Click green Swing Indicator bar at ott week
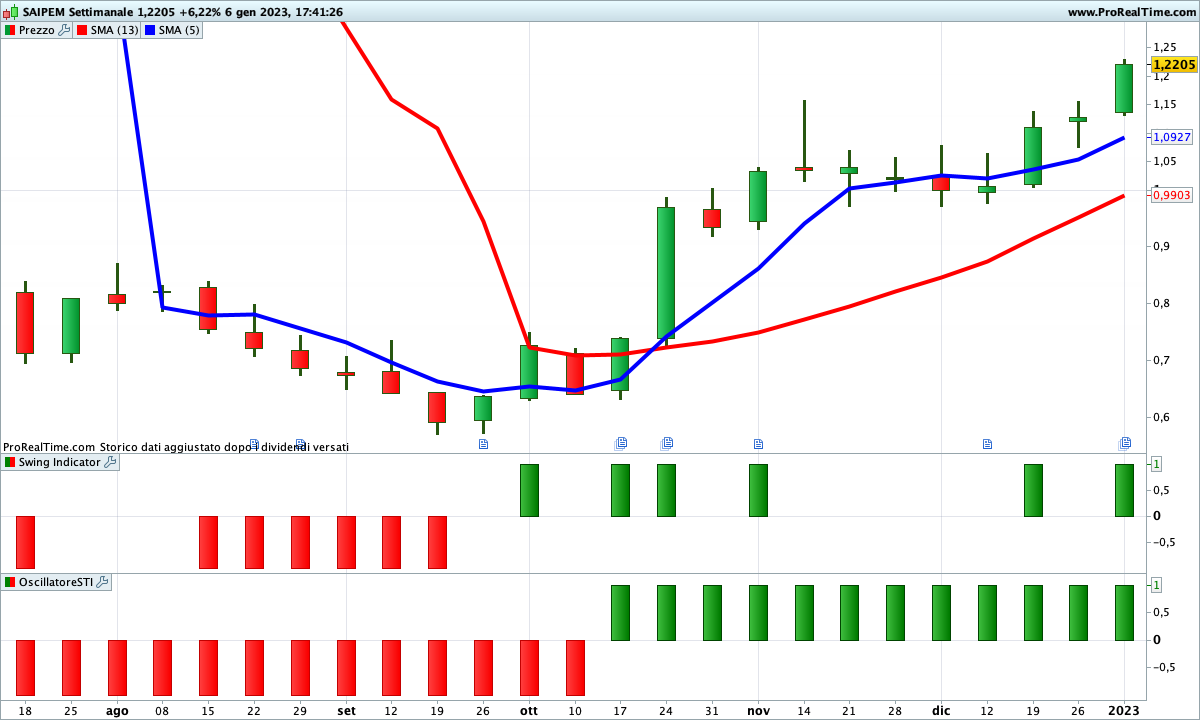1200x720 pixels. (529, 490)
